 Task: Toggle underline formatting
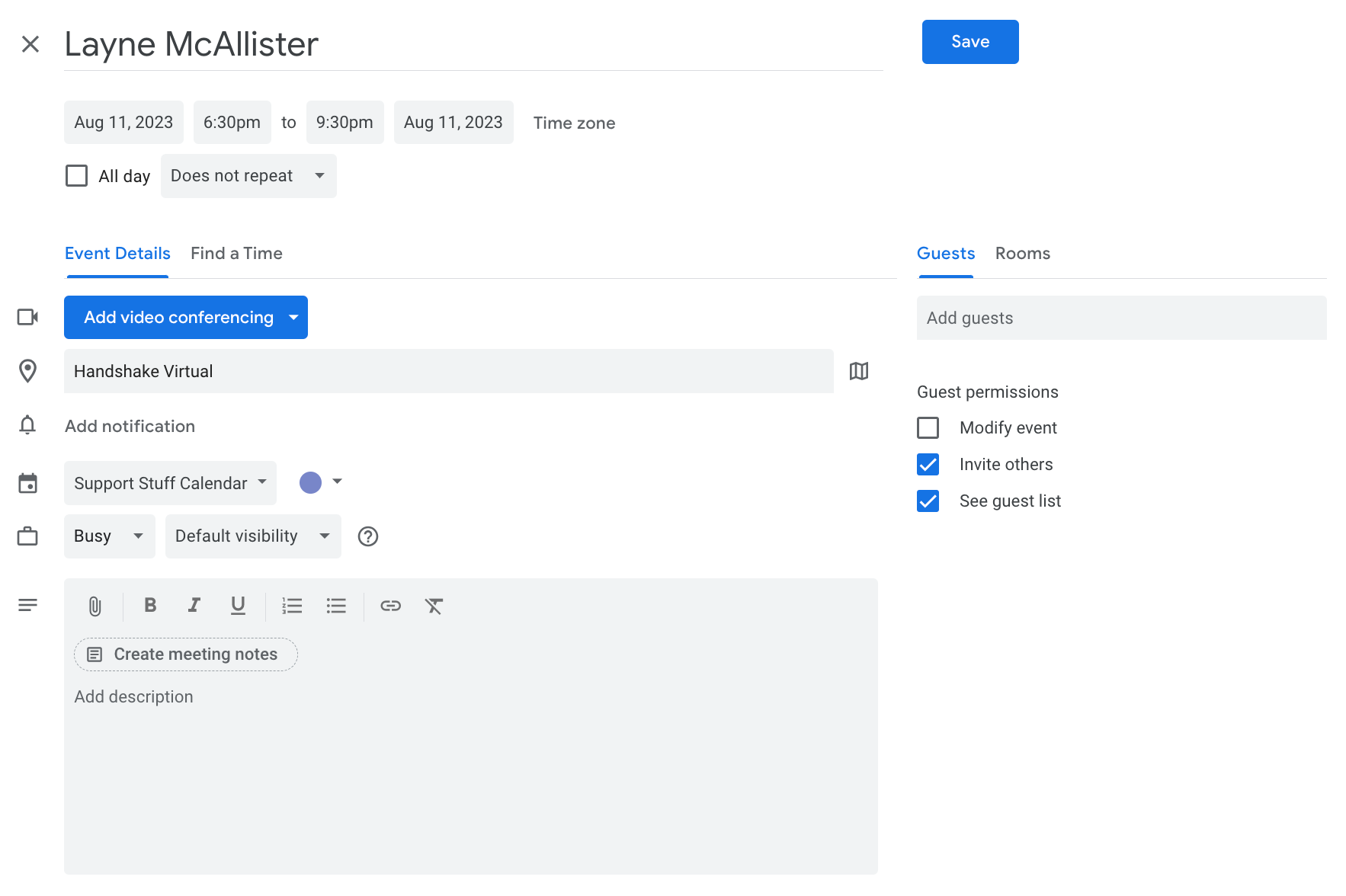click(x=238, y=605)
